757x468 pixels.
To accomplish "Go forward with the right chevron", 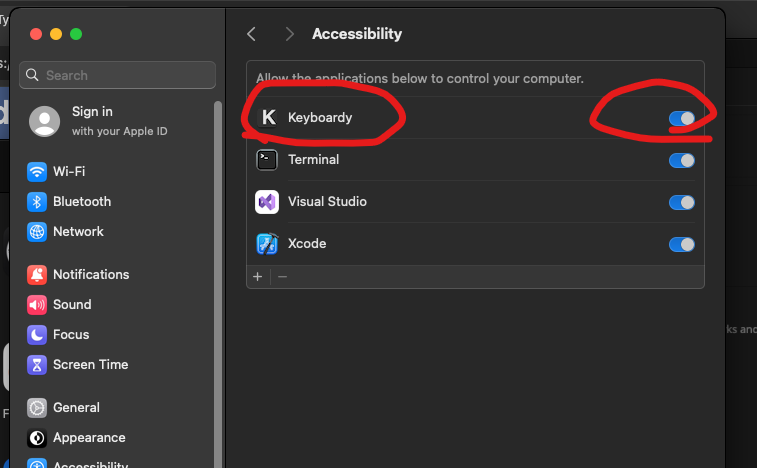I will click(x=289, y=34).
